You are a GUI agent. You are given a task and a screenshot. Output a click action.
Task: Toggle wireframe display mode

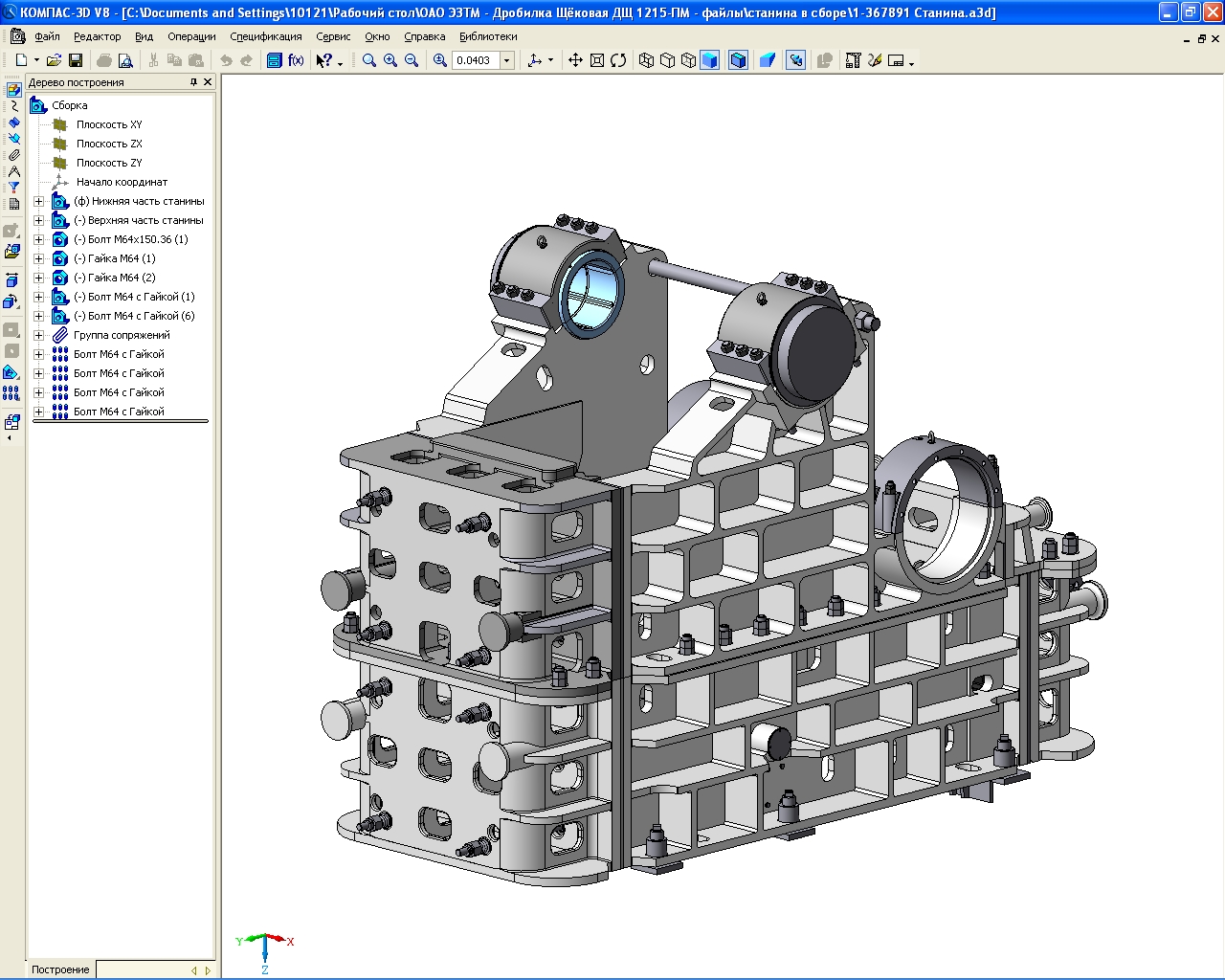tap(647, 60)
